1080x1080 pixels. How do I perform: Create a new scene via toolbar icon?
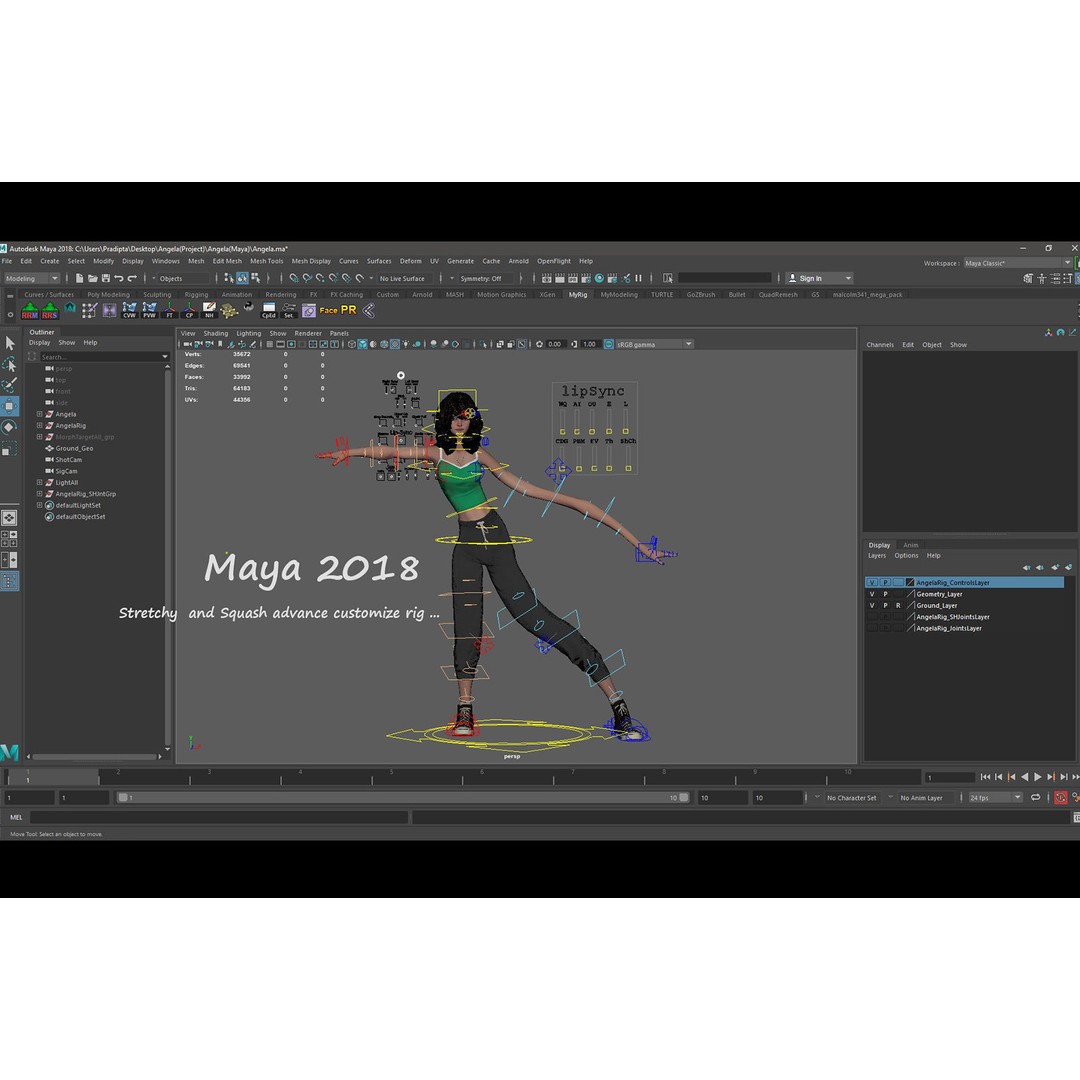pos(79,278)
